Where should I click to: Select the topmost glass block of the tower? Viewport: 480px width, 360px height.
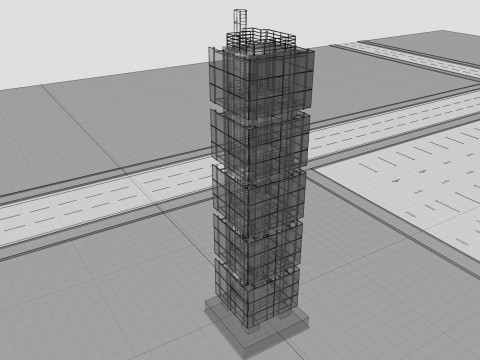[261, 83]
